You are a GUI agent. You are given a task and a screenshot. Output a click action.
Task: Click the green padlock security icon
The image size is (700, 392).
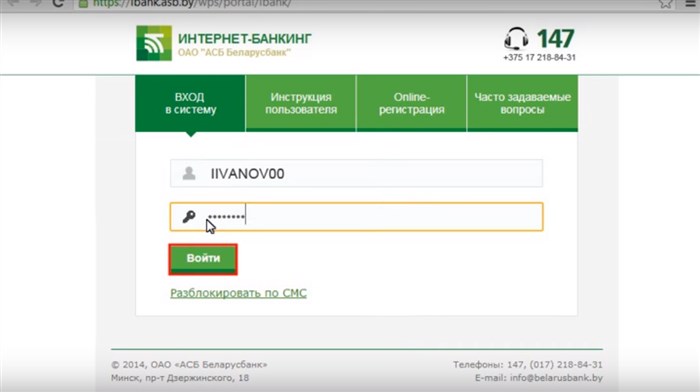(x=83, y=4)
